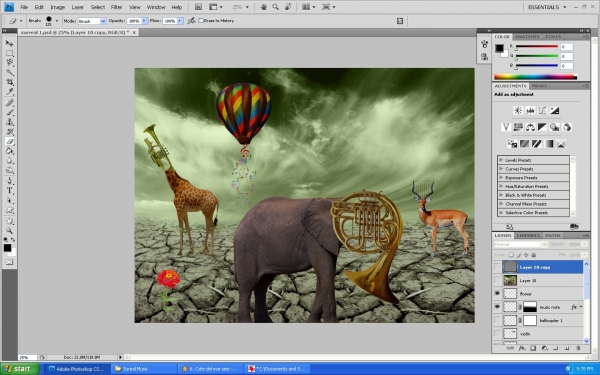The height and width of the screenshot is (375, 600).
Task: Open the Filter menu
Action: click(x=116, y=7)
